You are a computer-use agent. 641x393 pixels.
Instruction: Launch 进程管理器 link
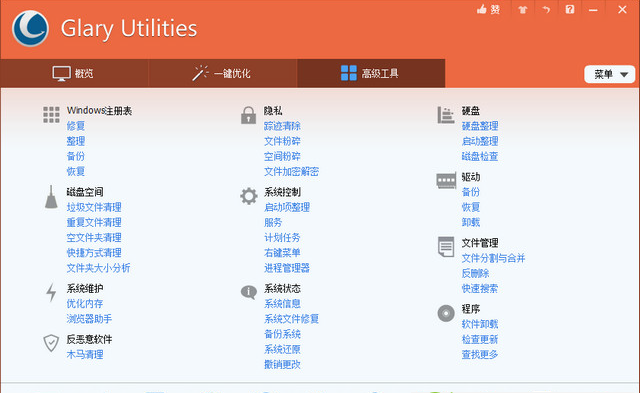pos(287,268)
